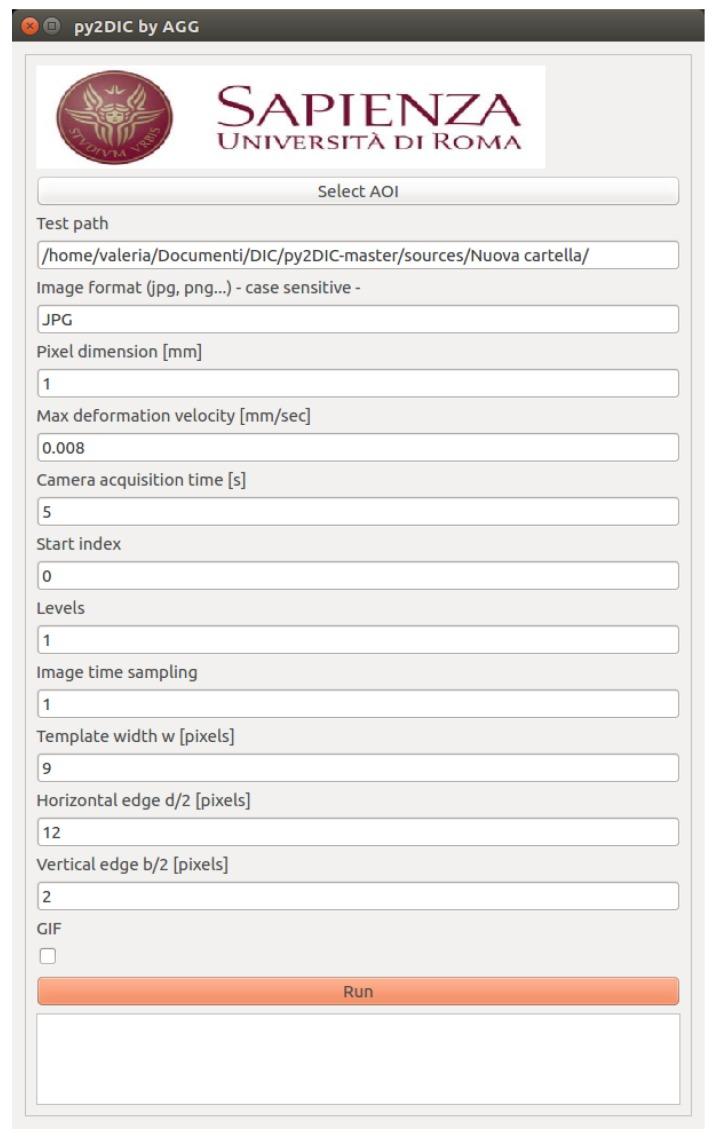Click the Horizontal edge d/2 field
This screenshot has height=1139, width=717.
[x=358, y=831]
